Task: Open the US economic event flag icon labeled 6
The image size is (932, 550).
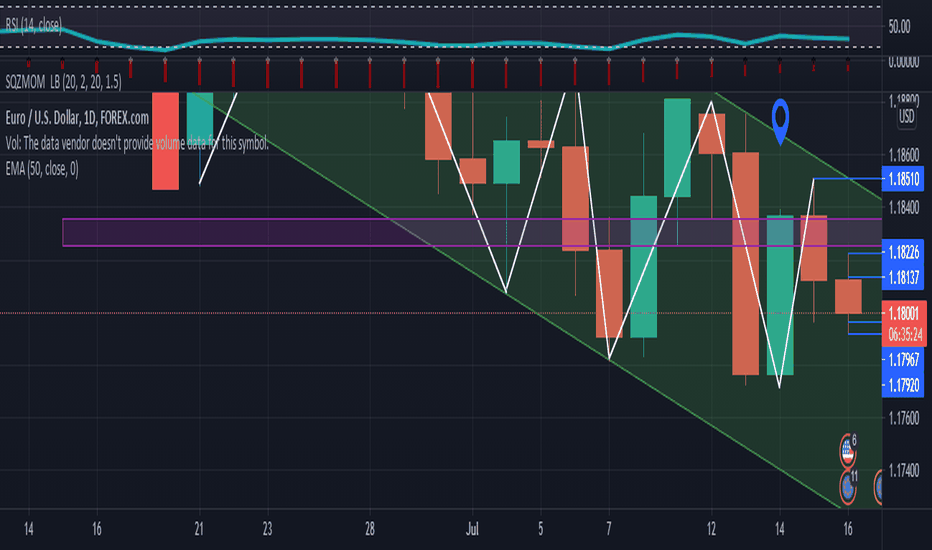Action: (848, 452)
